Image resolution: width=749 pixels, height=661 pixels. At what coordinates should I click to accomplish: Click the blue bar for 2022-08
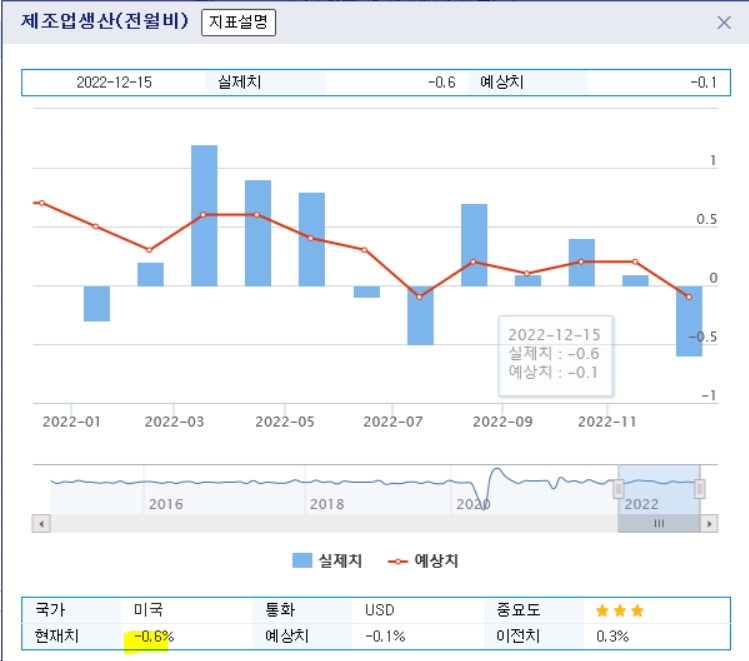click(x=474, y=245)
